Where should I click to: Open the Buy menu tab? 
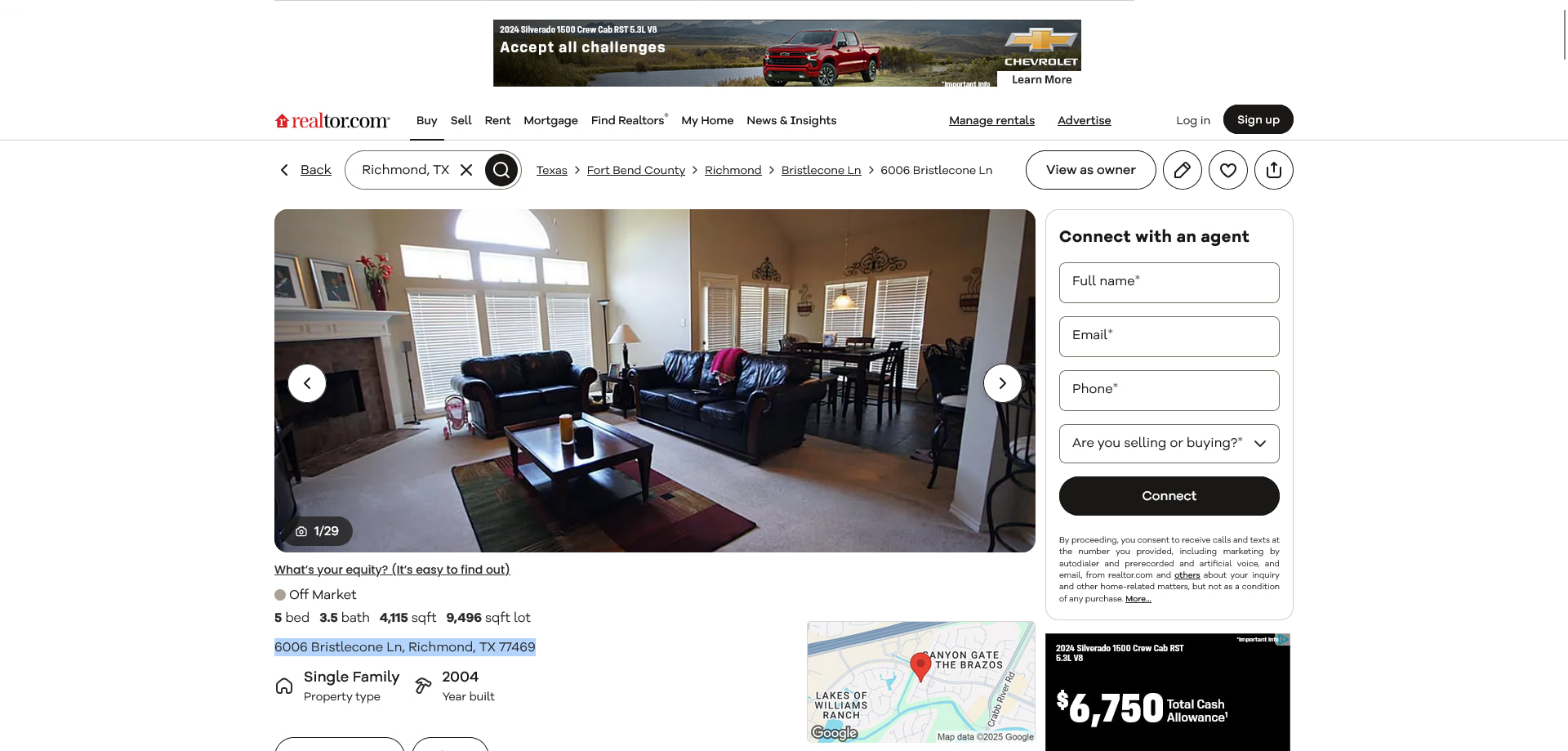tap(426, 121)
